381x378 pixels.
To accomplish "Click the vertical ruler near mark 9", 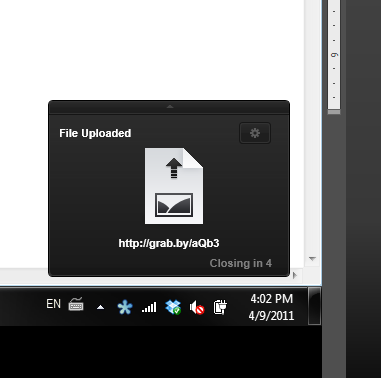I will point(334,55).
